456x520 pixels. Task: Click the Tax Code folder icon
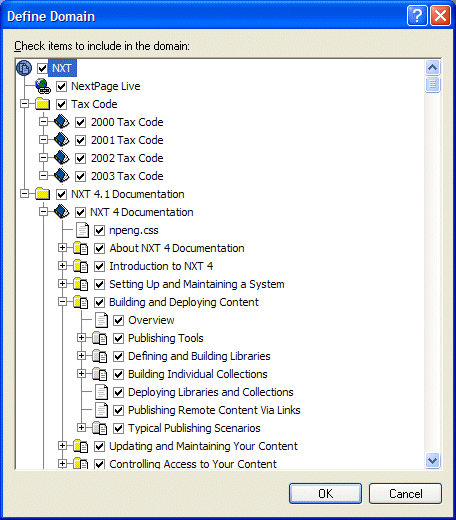click(x=43, y=104)
